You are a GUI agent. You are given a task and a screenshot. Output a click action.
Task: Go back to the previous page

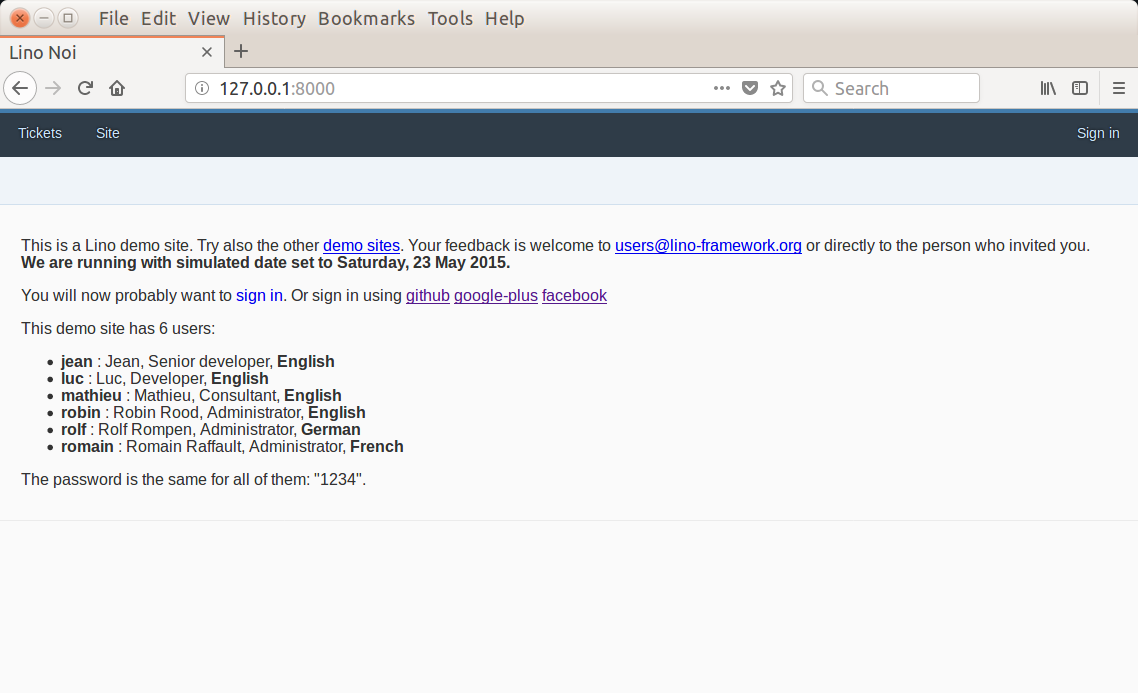(x=20, y=89)
